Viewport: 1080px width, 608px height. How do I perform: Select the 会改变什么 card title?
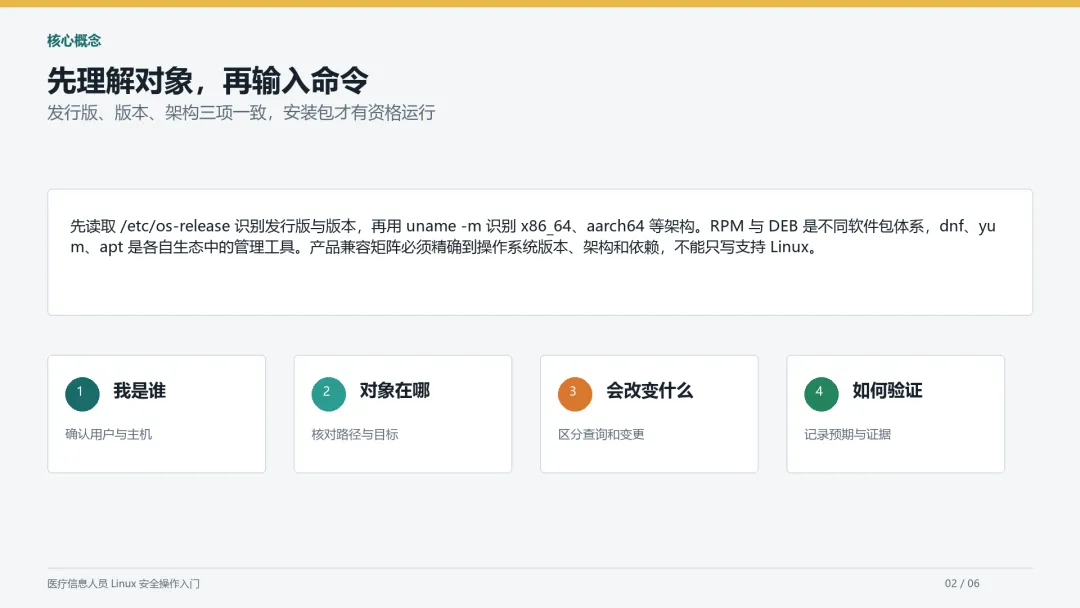click(650, 391)
